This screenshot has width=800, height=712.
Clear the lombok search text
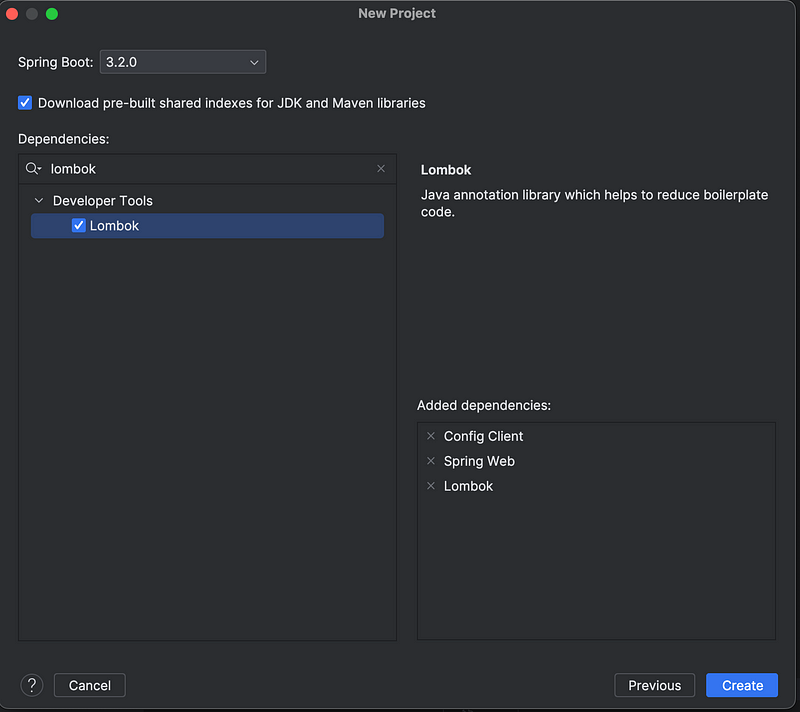tap(381, 169)
